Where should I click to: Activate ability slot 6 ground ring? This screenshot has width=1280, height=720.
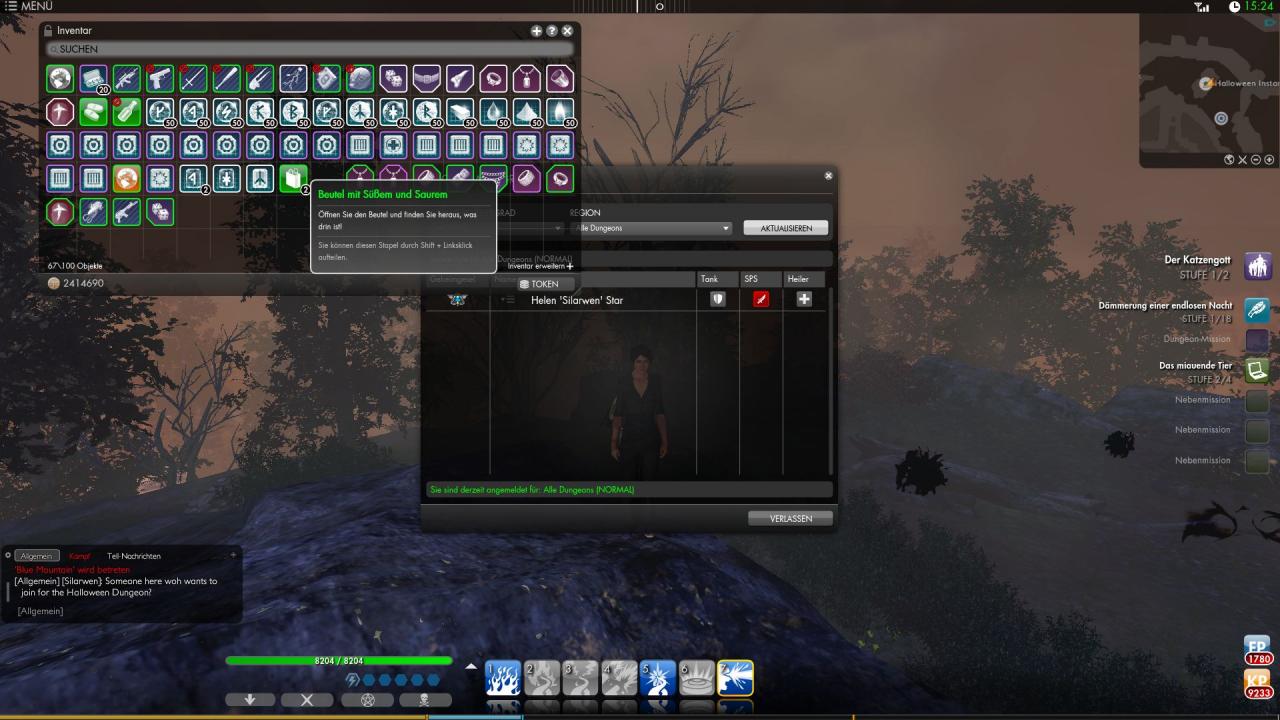(x=696, y=678)
